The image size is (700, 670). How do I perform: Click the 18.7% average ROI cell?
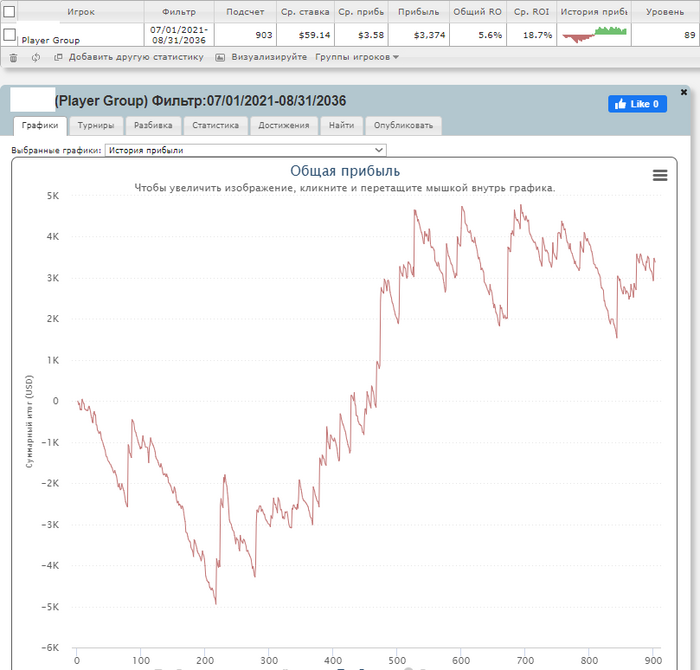tap(531, 35)
